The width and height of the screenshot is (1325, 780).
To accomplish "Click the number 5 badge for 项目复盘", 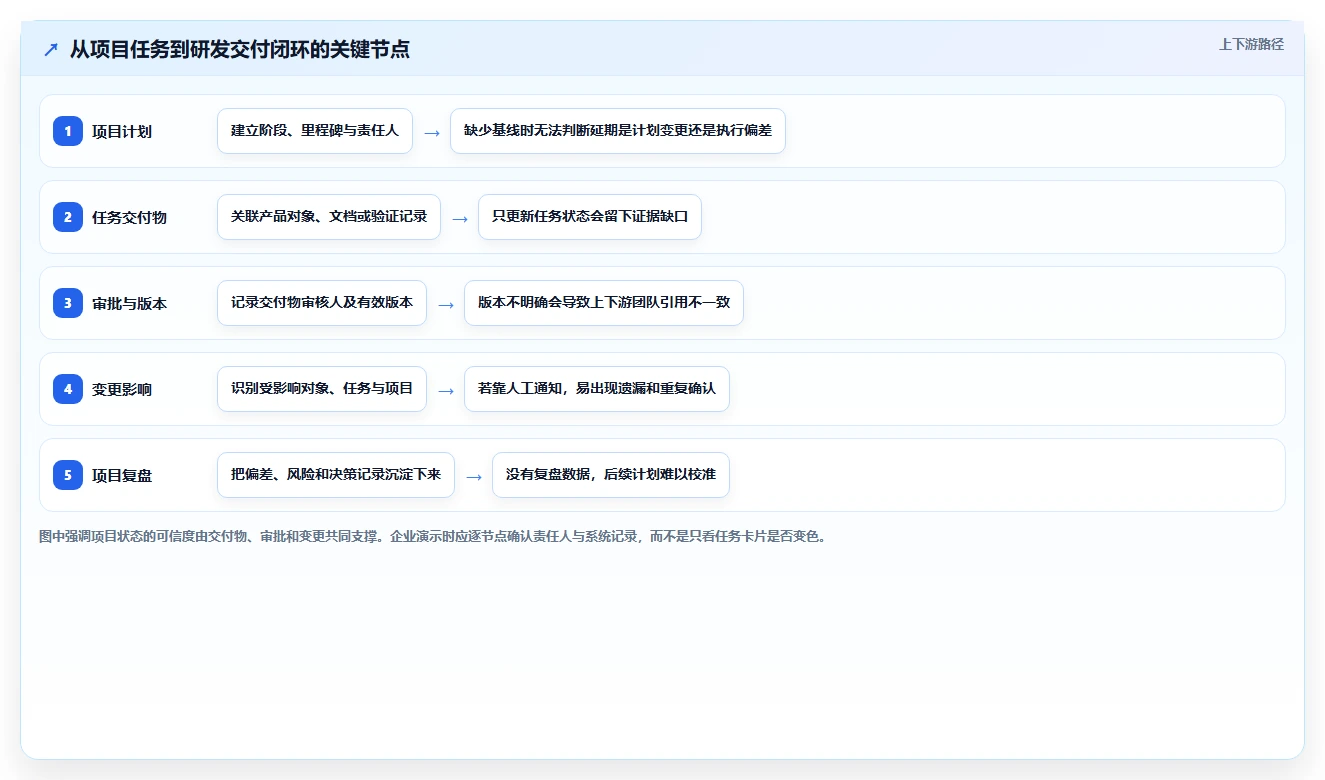I will pyautogui.click(x=68, y=474).
